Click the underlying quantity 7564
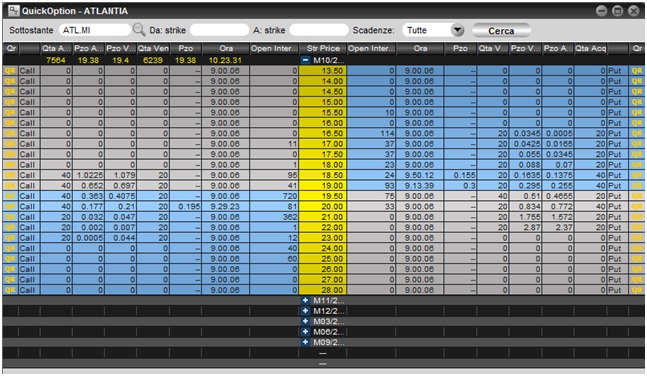Image resolution: width=647 pixels, height=376 pixels. coord(56,60)
